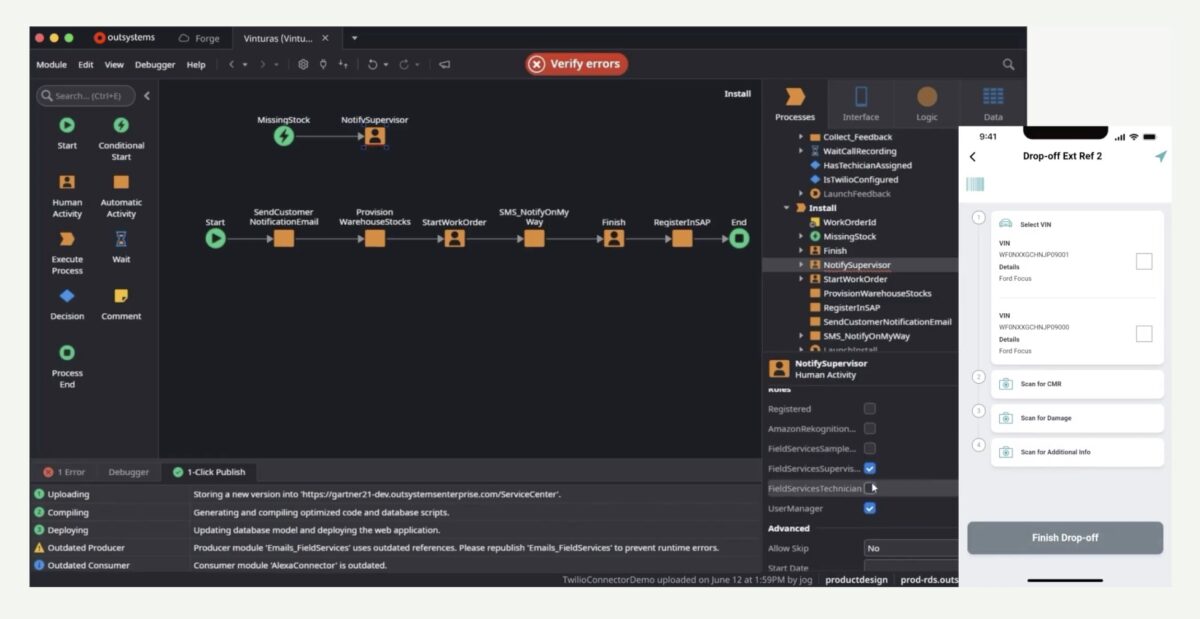Select the Comment tool in toolbox

[121, 296]
